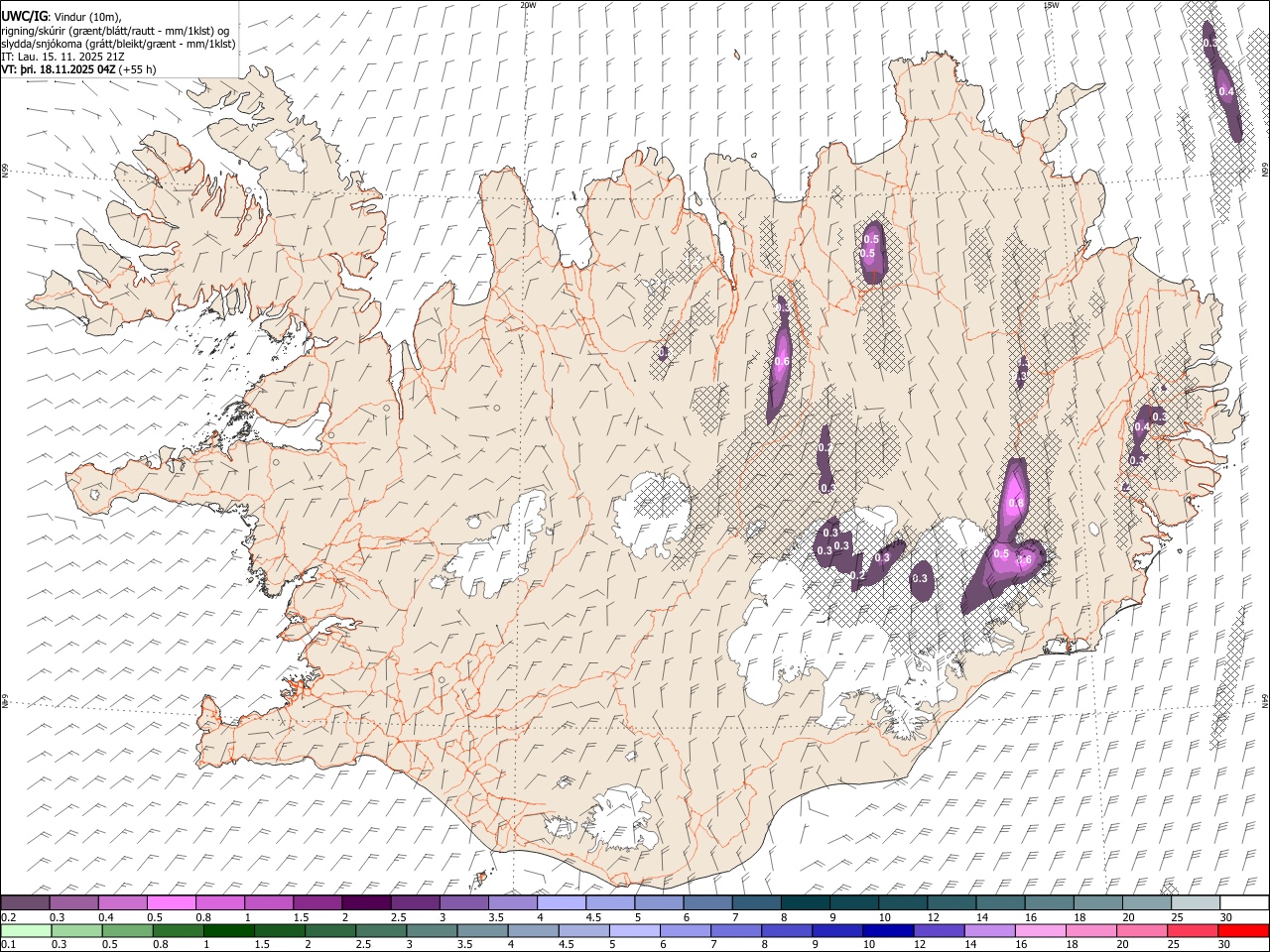The width and height of the screenshot is (1270, 952).
Task: Select the medium green 0.5 swatch in rain legend
Action: (127, 930)
